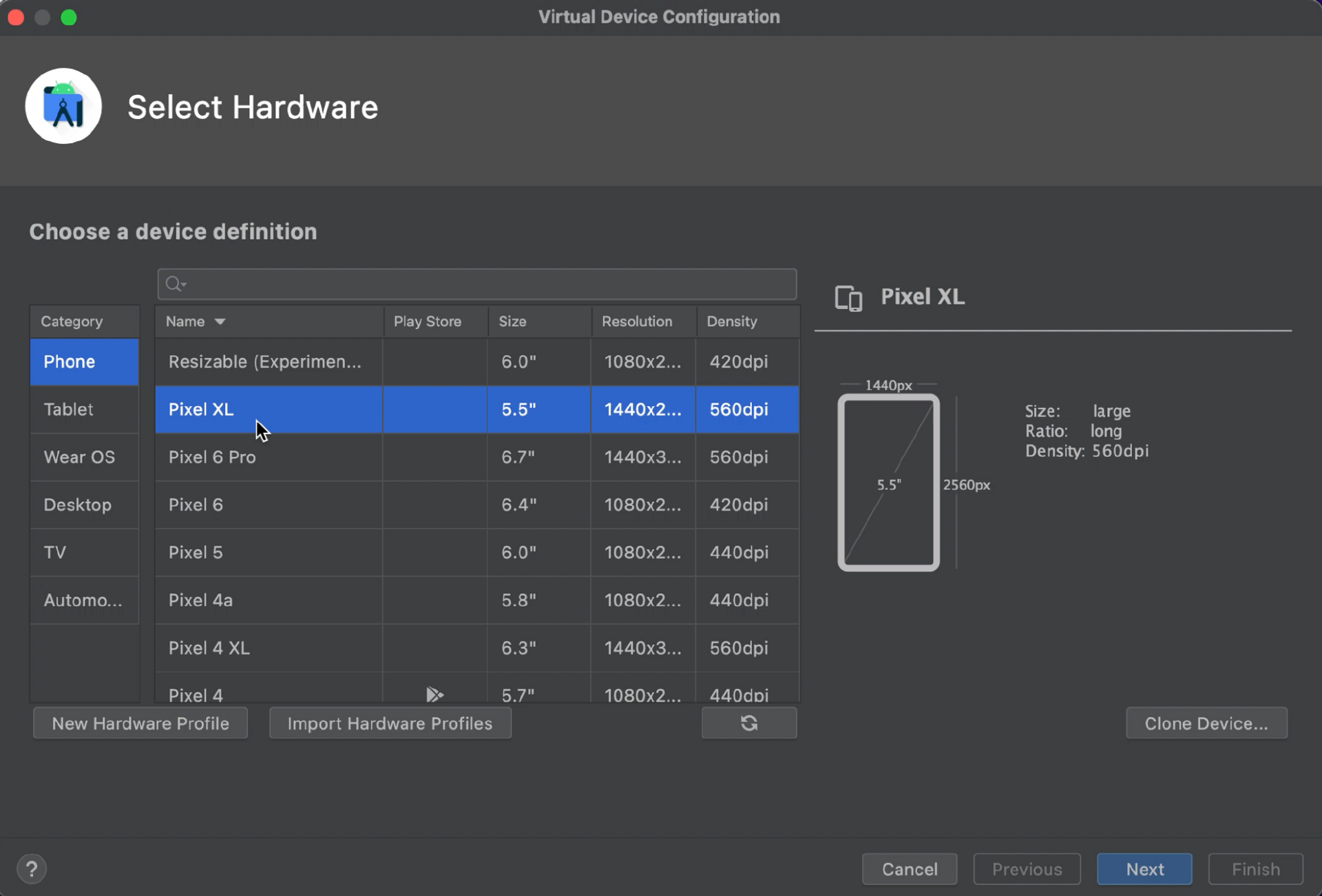
Task: Click the 6.3" size cell
Action: 539,648
